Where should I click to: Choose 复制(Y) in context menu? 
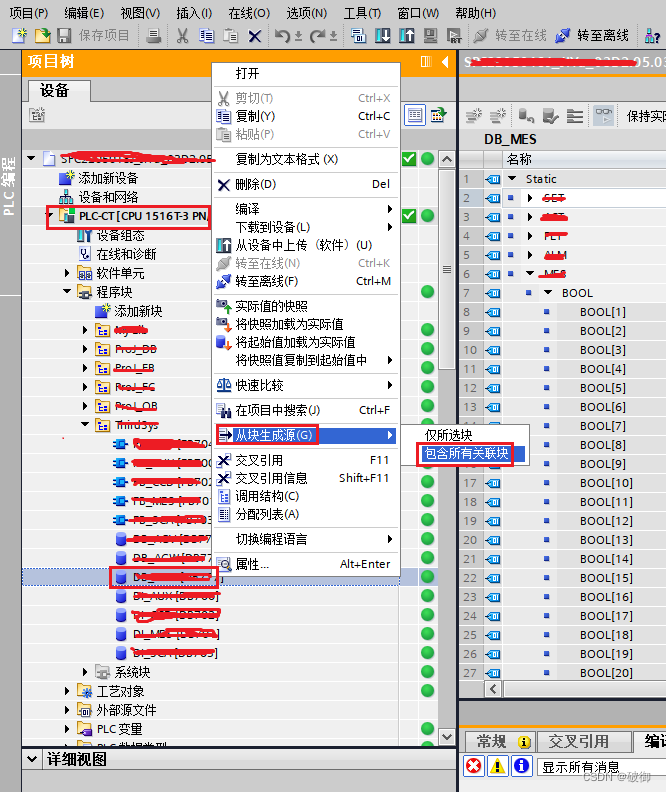click(306, 116)
